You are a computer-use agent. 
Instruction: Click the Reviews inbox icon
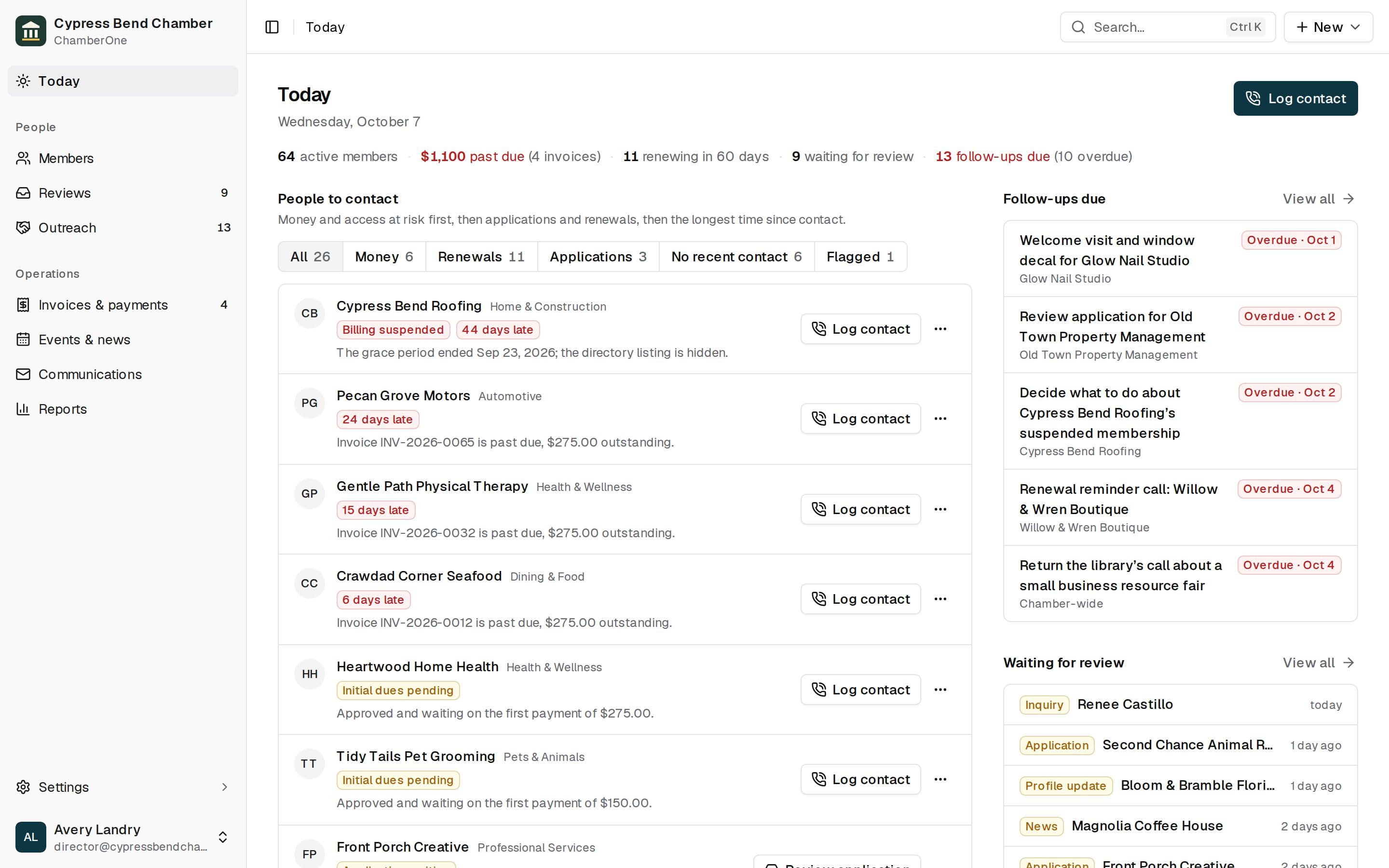pyautogui.click(x=23, y=193)
